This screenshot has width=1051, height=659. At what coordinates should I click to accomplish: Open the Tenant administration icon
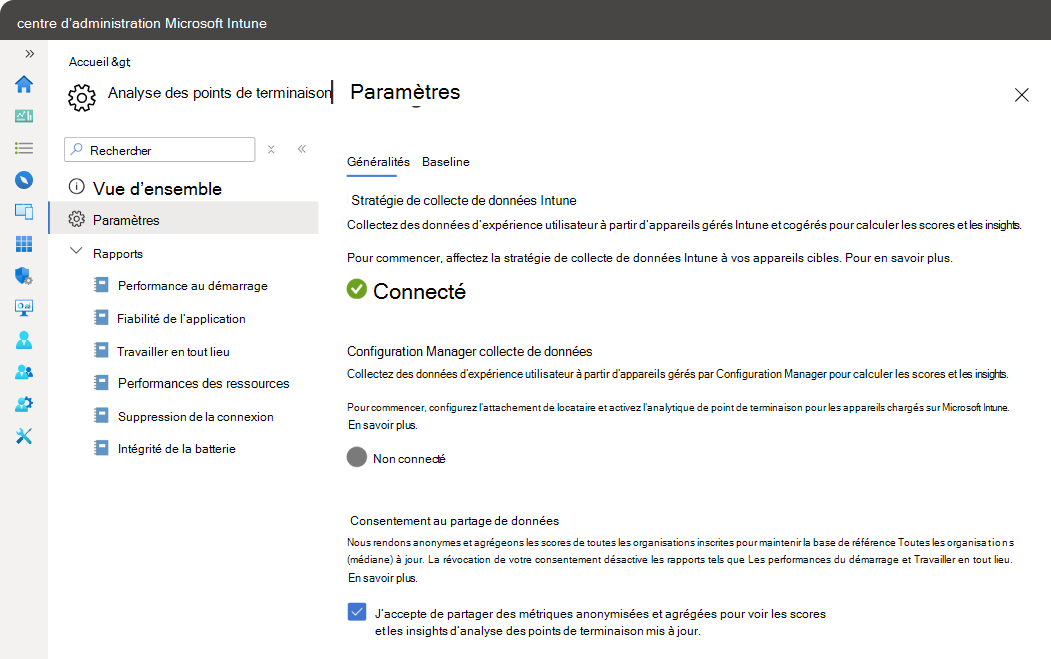pos(24,404)
